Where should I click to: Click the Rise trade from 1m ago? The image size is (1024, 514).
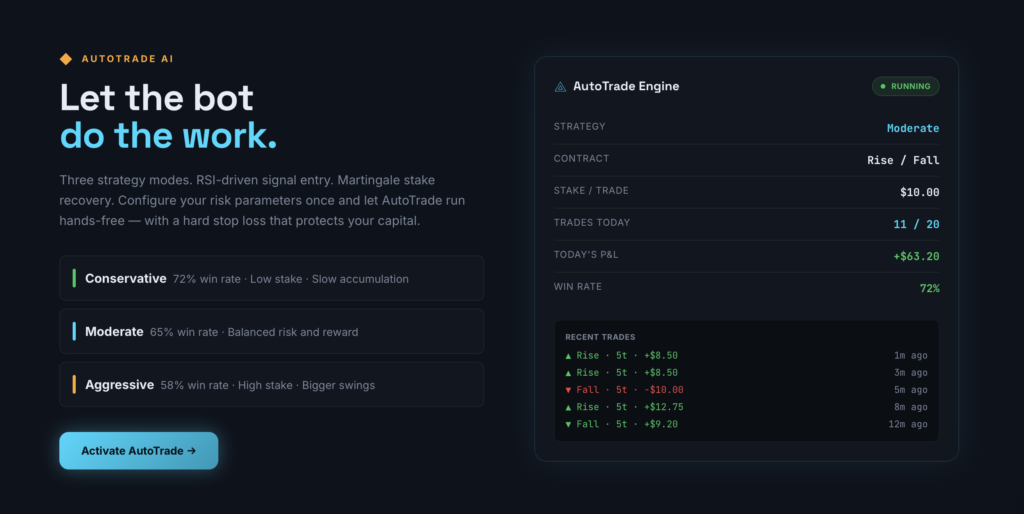click(x=746, y=355)
